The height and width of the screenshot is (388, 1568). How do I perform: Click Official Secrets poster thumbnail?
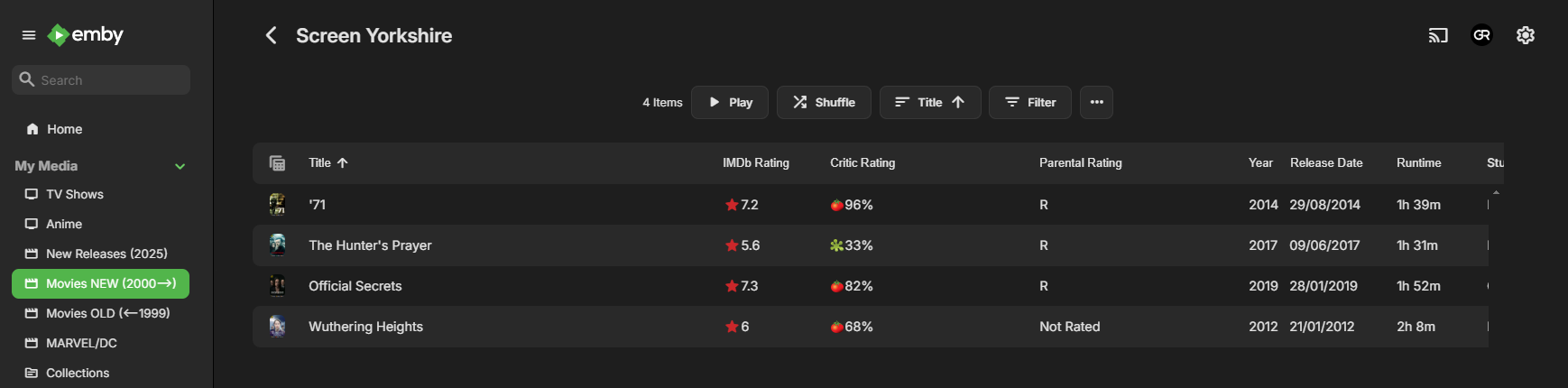[278, 285]
